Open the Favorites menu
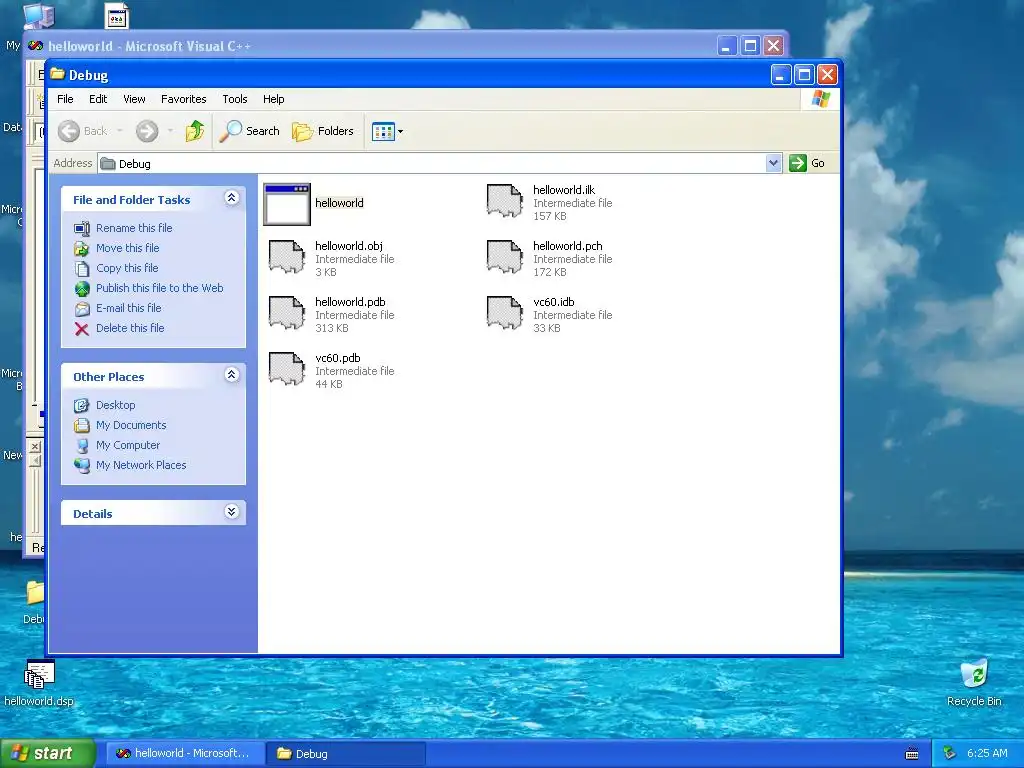1024x768 pixels. (x=184, y=99)
